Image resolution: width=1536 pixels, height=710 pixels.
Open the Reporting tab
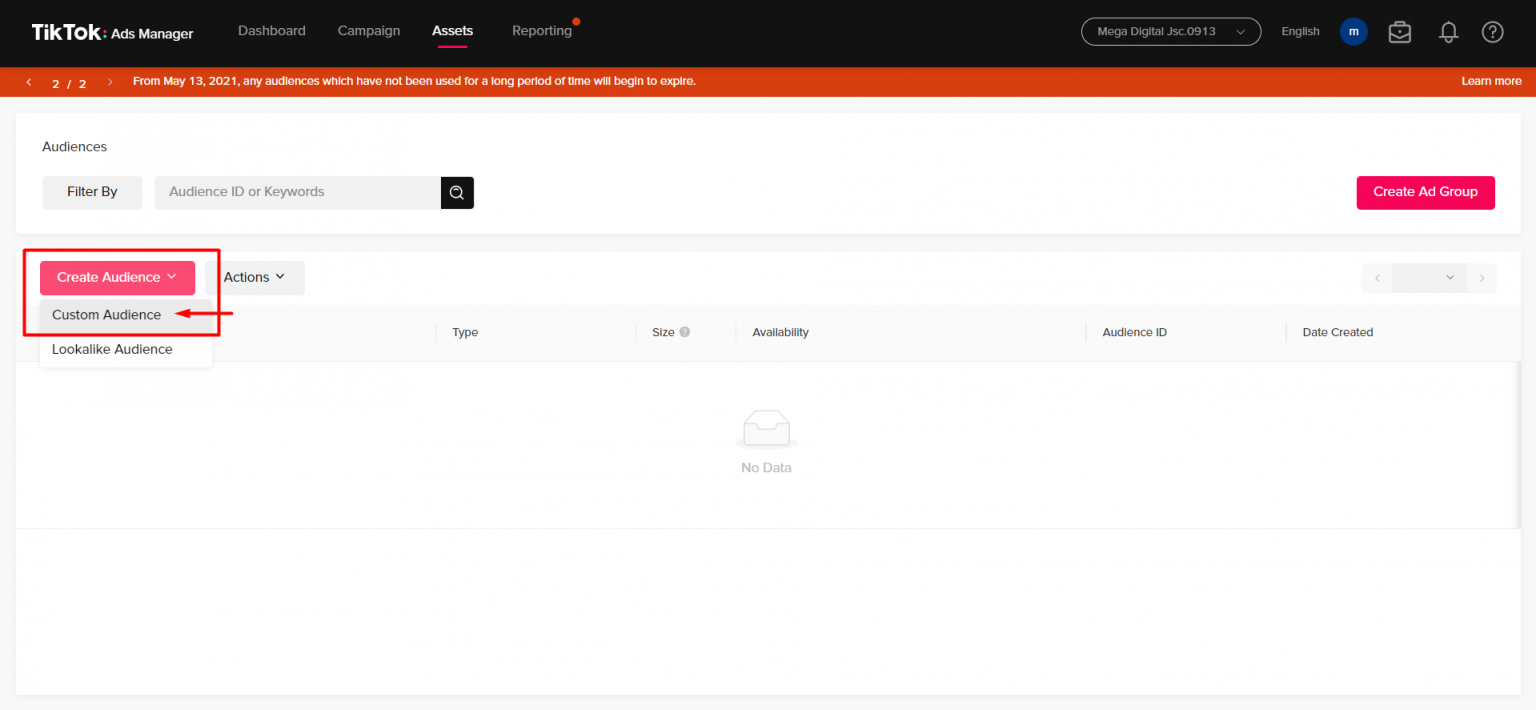click(541, 31)
